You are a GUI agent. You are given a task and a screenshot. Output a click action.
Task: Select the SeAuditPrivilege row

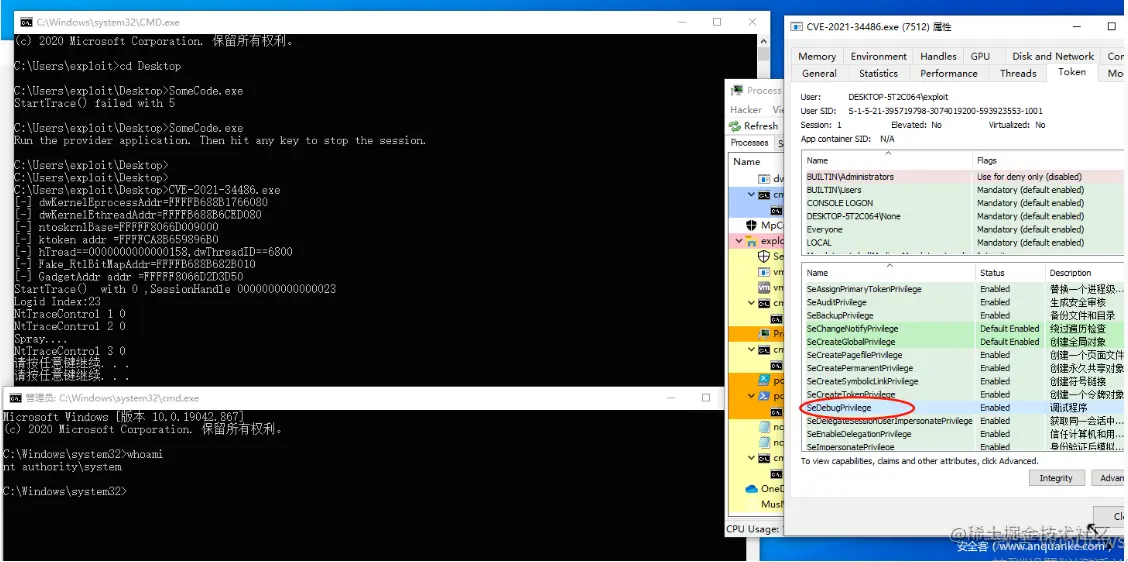point(963,302)
